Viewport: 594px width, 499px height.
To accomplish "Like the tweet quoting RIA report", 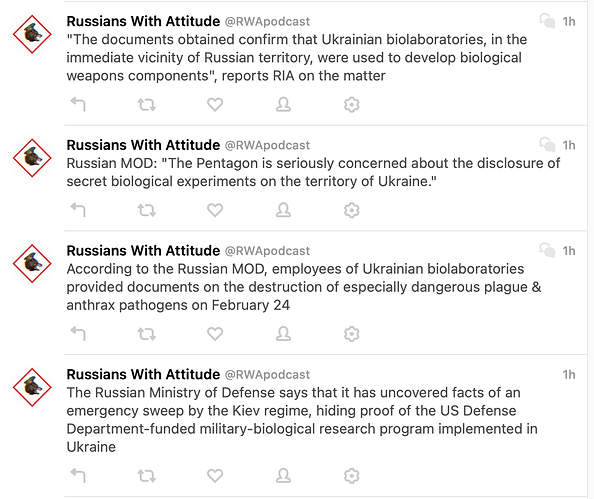I will click(x=215, y=105).
